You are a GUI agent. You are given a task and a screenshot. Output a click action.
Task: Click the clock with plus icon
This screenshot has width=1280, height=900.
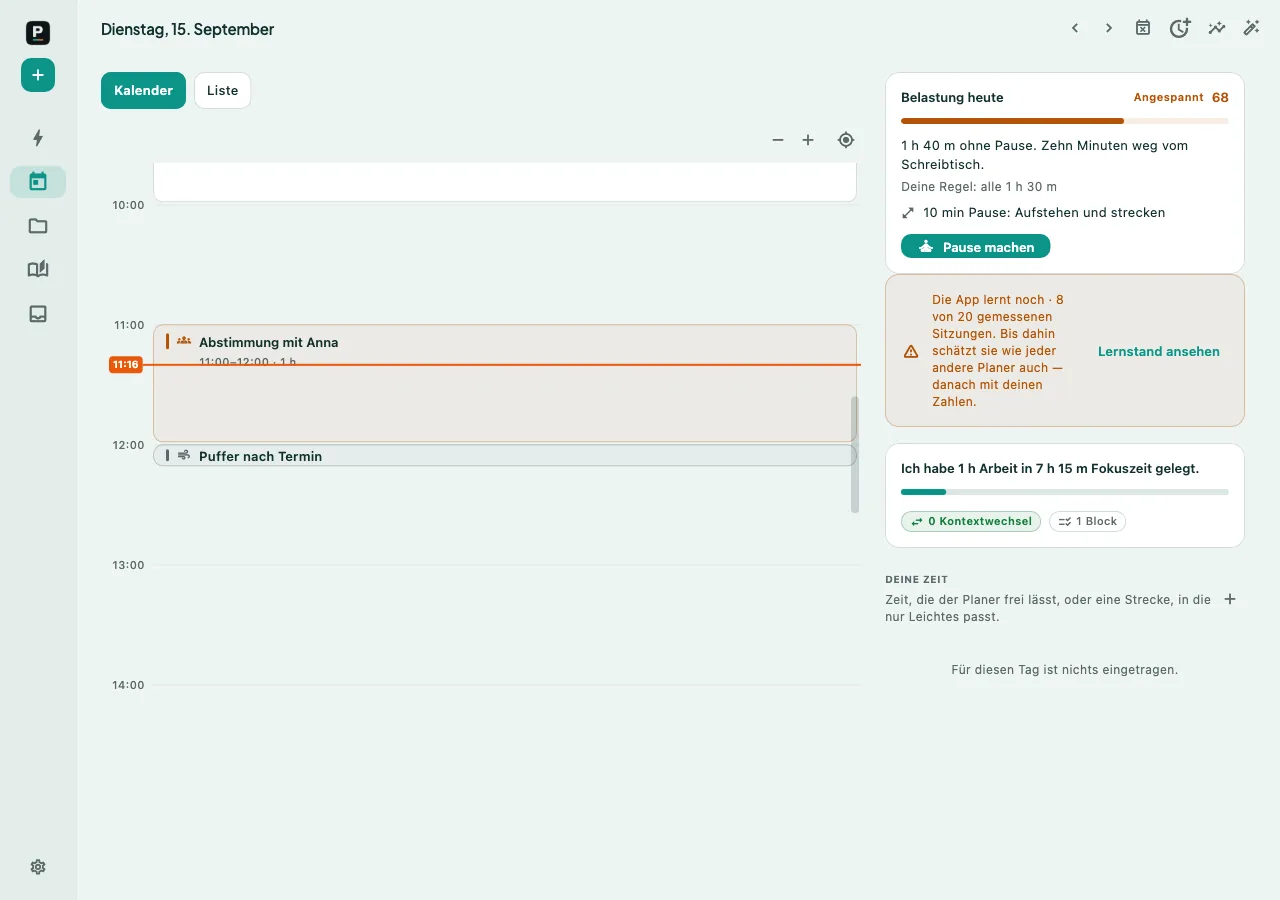(x=1180, y=28)
